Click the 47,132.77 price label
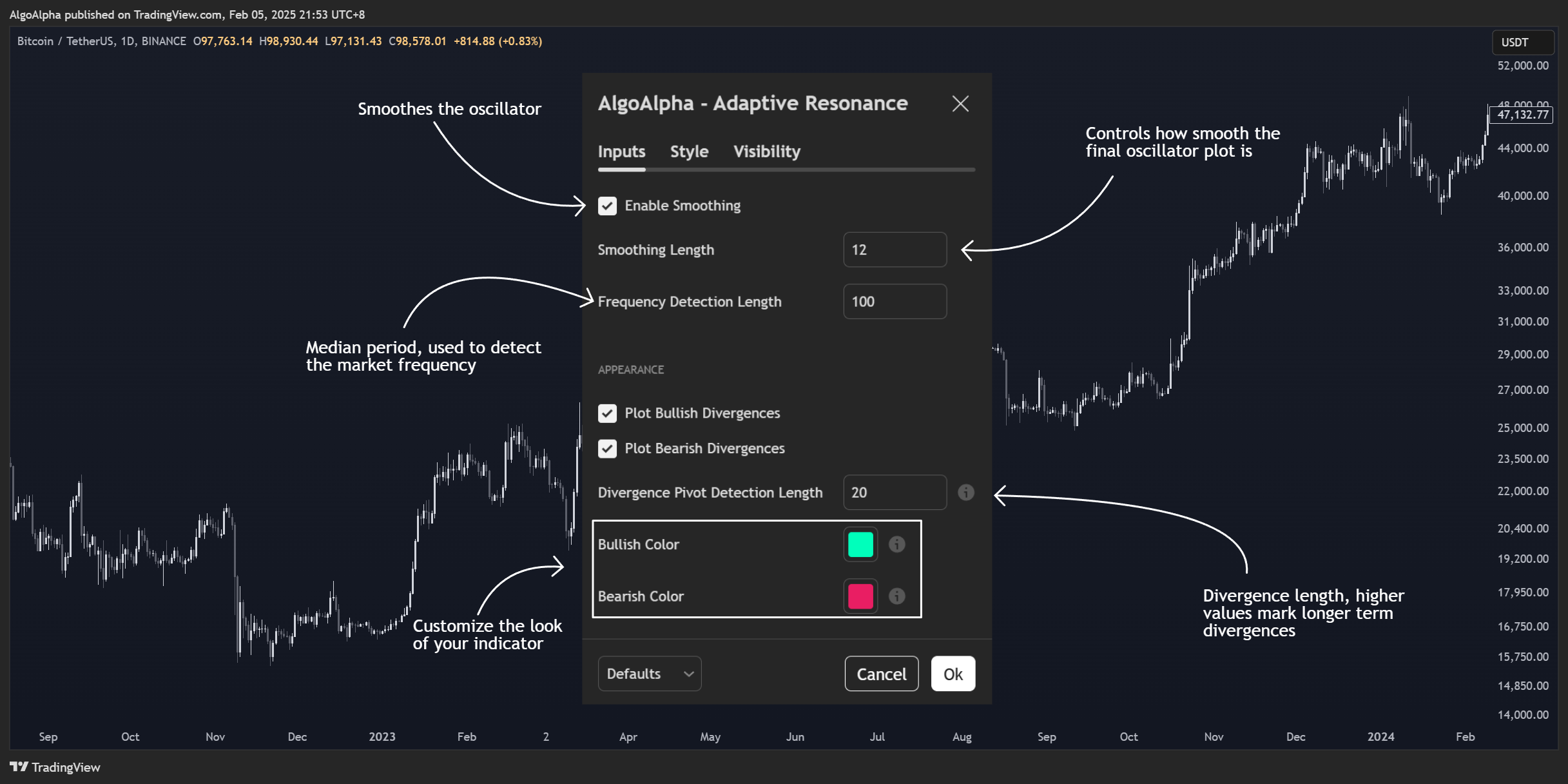This screenshot has width=1568, height=784. point(1522,115)
